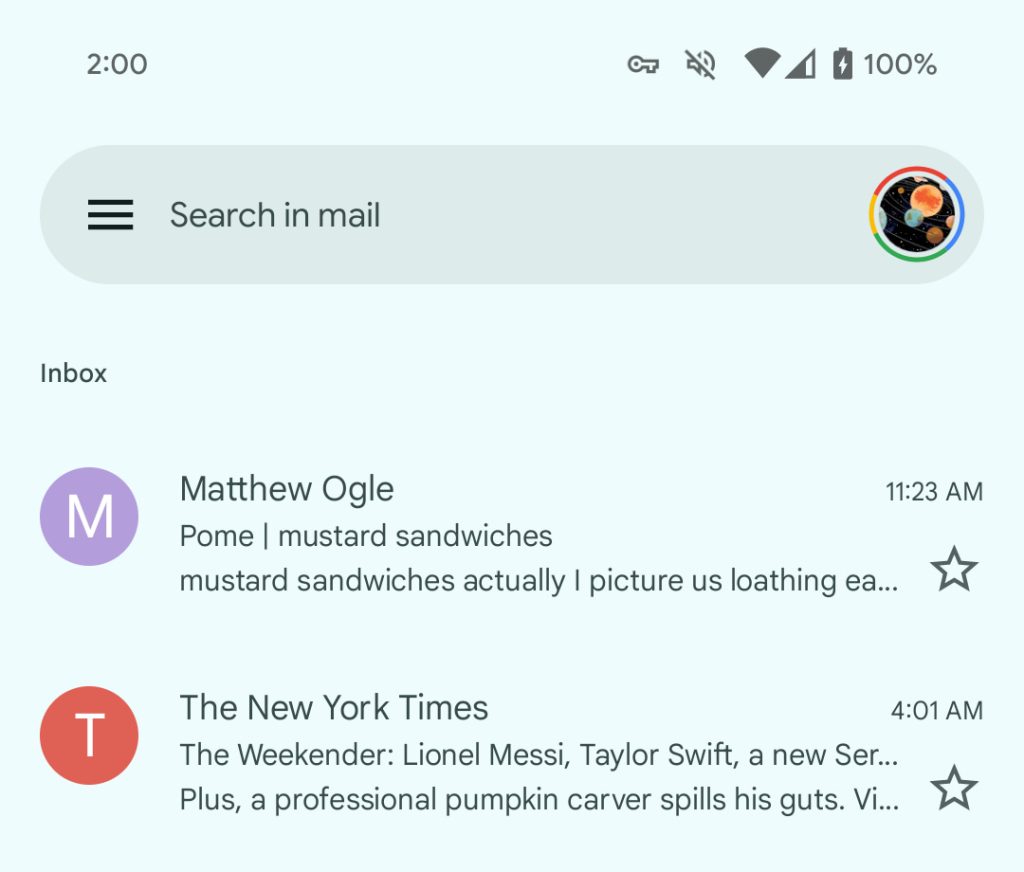This screenshot has width=1024, height=872.
Task: Tap the 100% battery percentage
Action: pyautogui.click(x=900, y=65)
